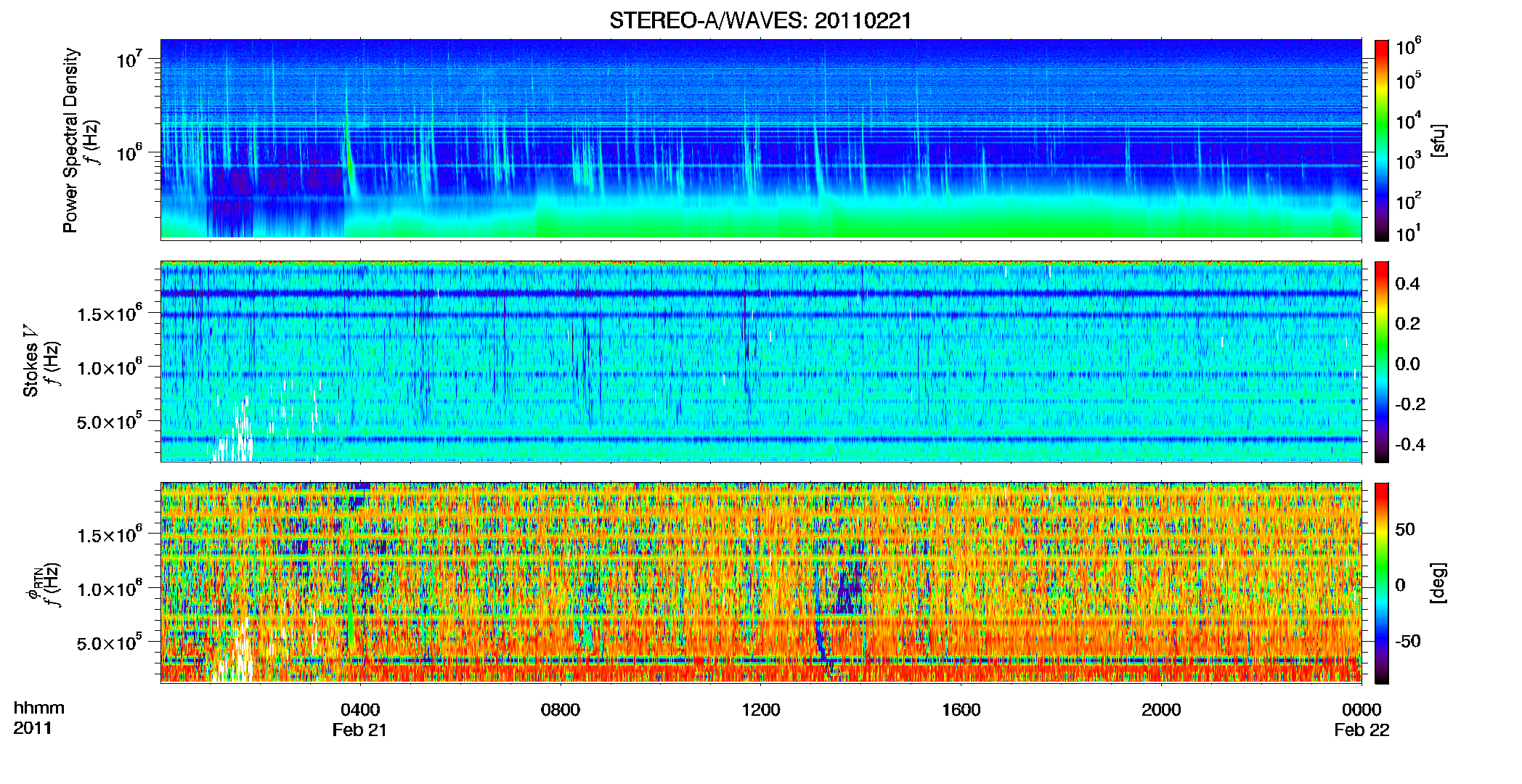1522x784 pixels.
Task: Click the [deg] colorbar unit label
Action: coord(1438,583)
